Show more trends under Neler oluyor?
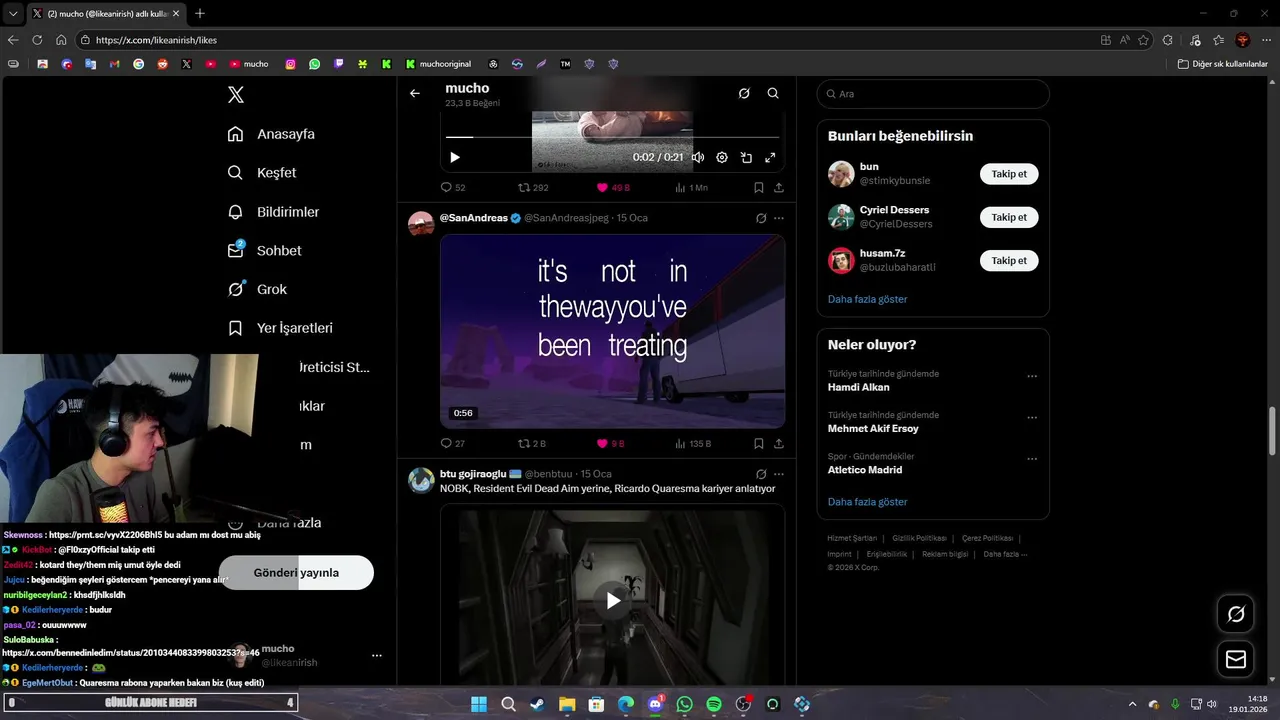 pos(867,502)
